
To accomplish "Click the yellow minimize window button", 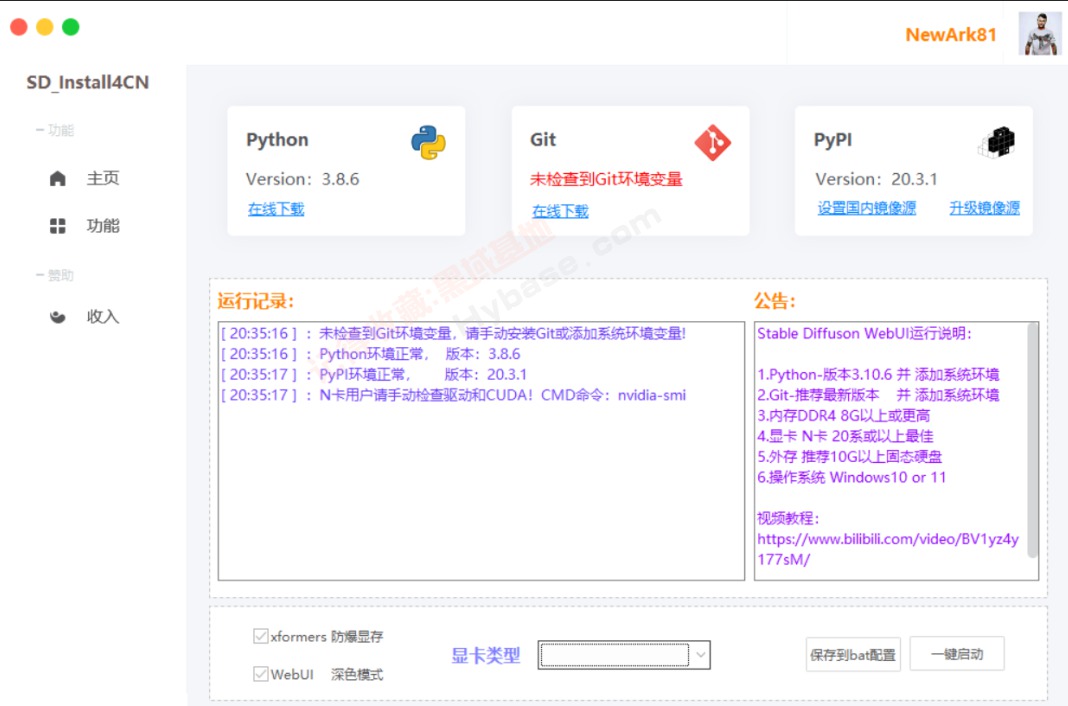I will (45, 27).
